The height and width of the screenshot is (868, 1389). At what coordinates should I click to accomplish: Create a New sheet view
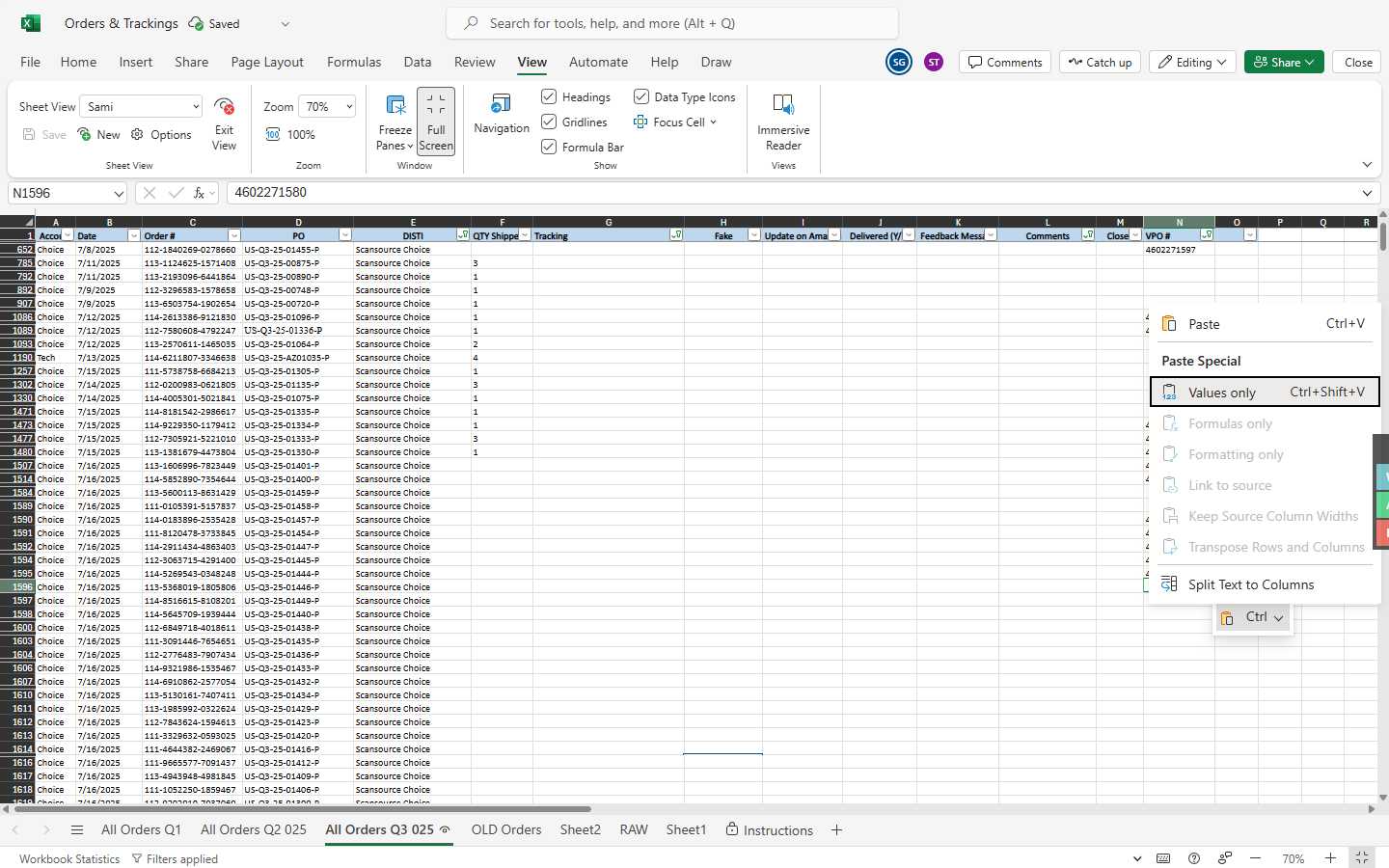[99, 135]
